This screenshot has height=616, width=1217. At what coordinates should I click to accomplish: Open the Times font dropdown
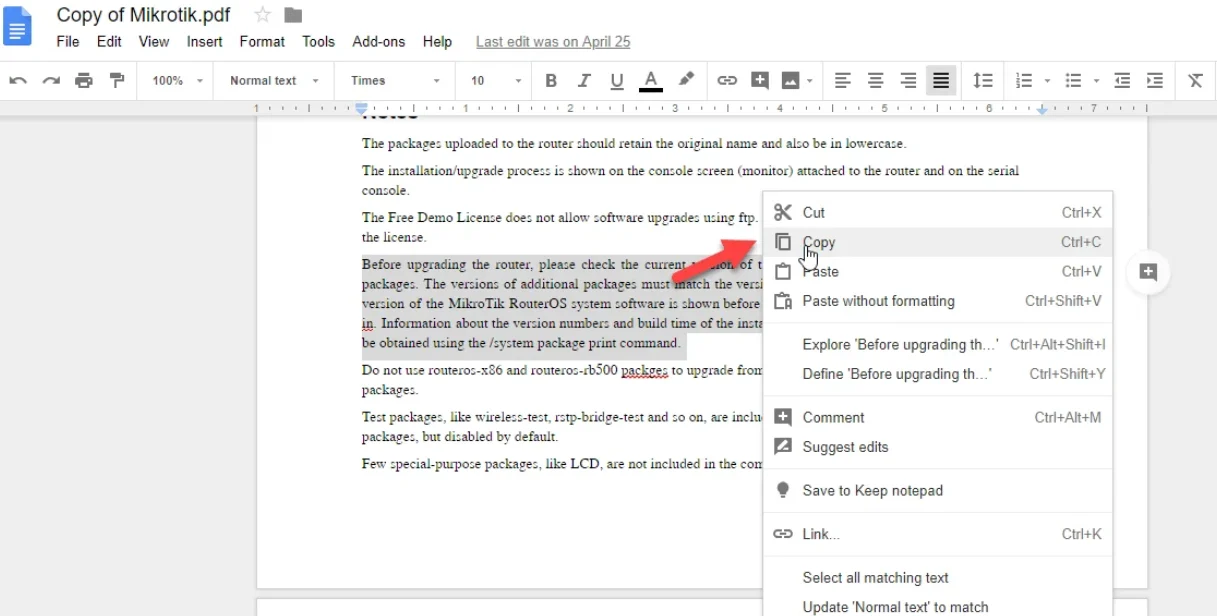(x=394, y=81)
